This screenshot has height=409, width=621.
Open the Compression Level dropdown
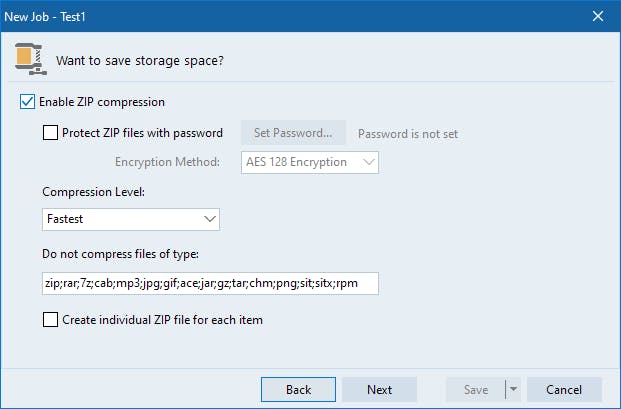(x=131, y=218)
